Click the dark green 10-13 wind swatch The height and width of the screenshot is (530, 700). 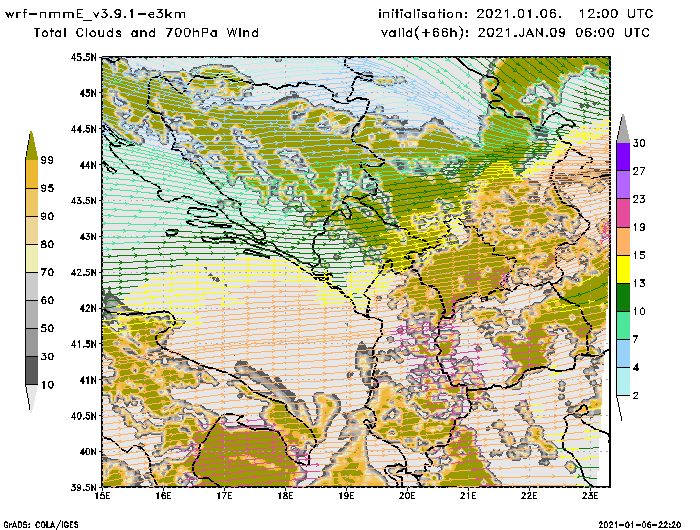tap(623, 297)
